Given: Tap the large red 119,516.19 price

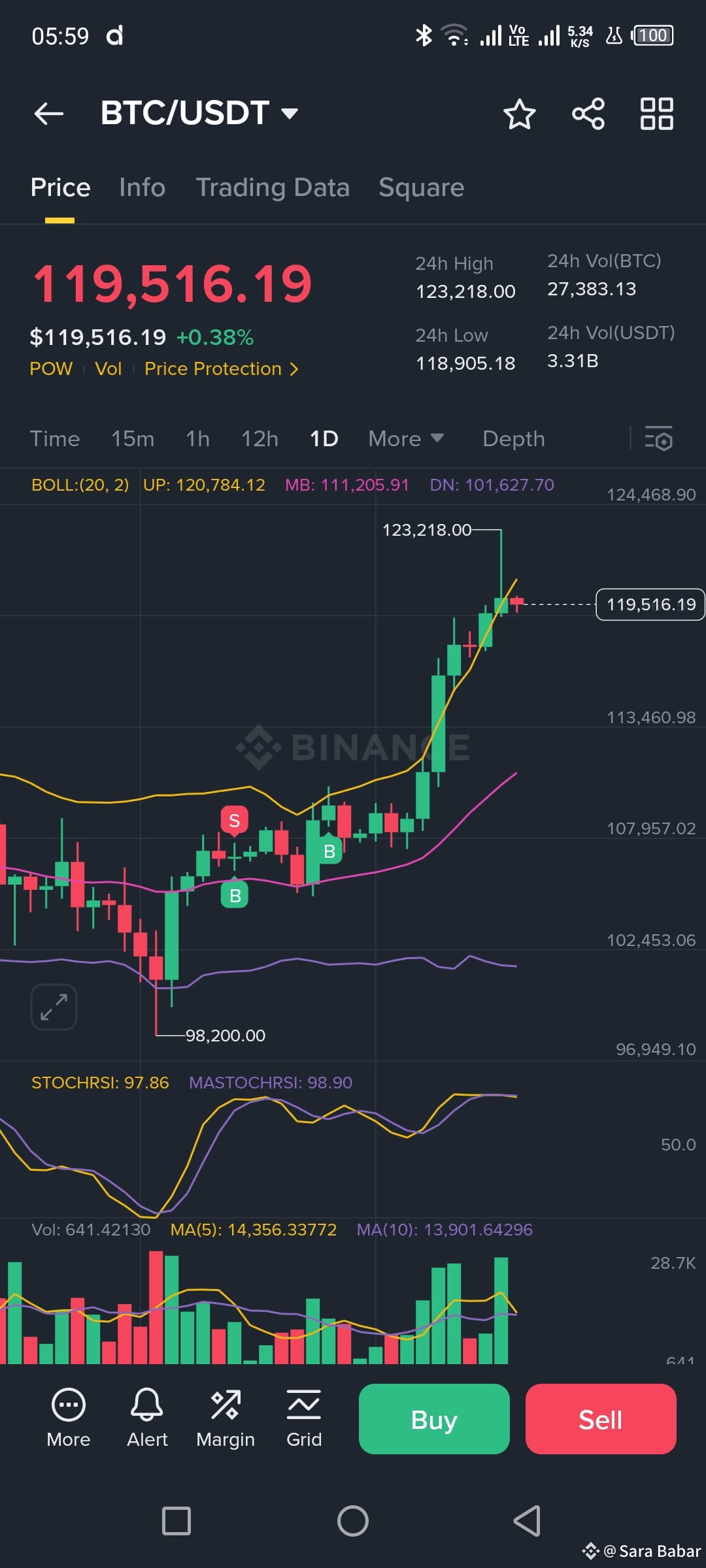Looking at the screenshot, I should [x=173, y=284].
